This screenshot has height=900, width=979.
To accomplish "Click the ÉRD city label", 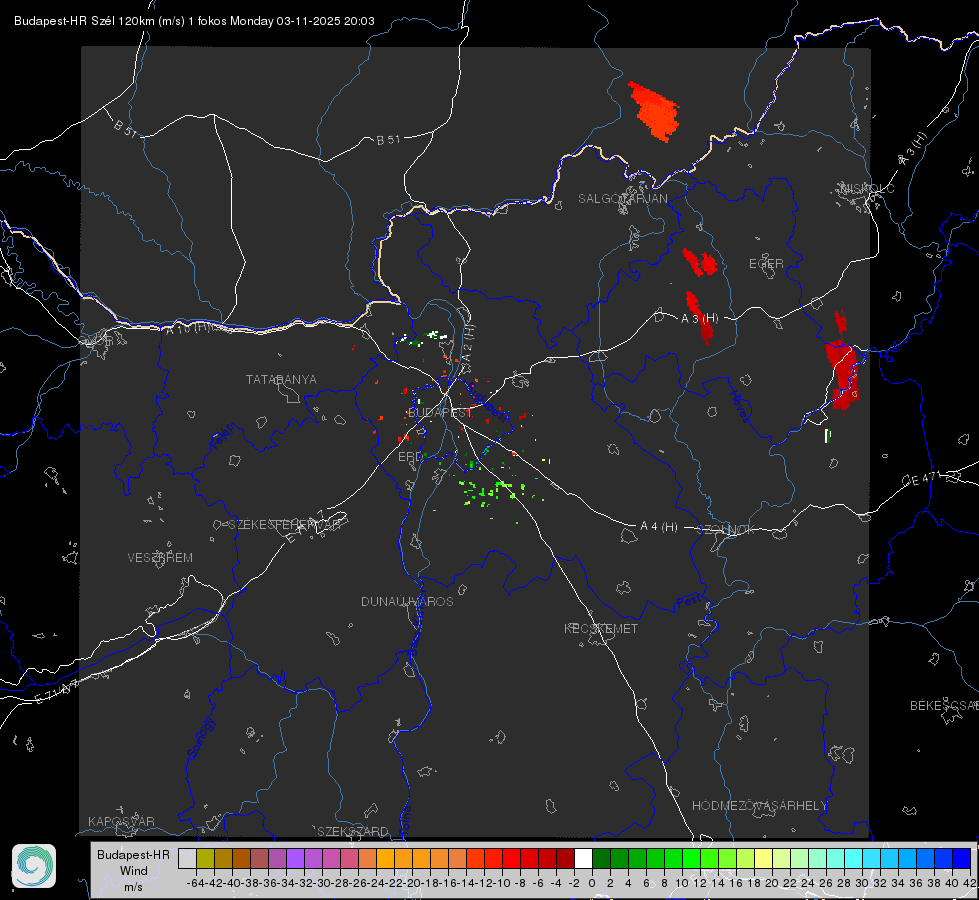I will pyautogui.click(x=410, y=457).
